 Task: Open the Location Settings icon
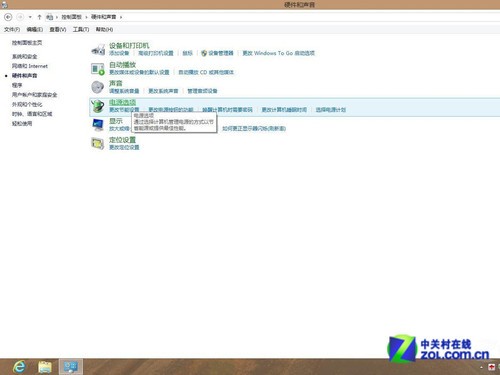click(x=98, y=144)
